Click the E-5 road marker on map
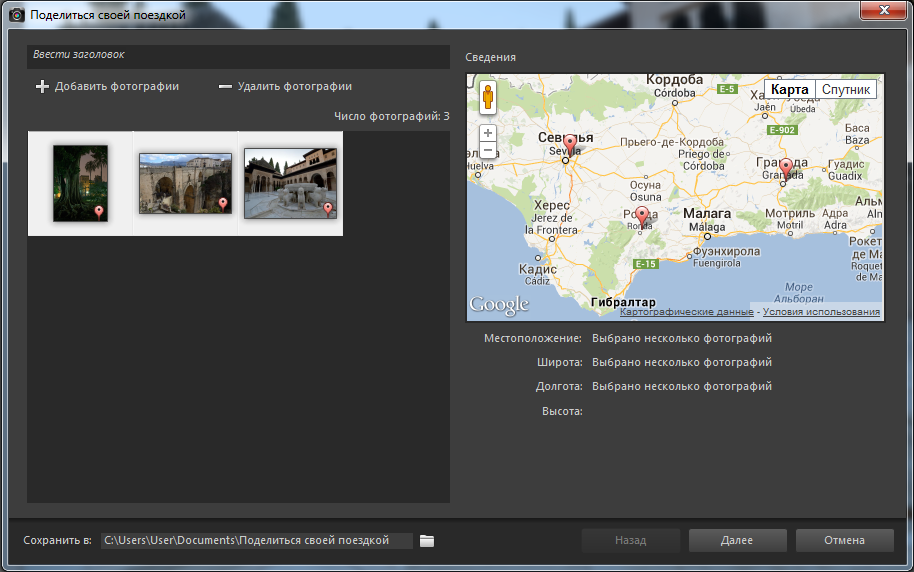Viewport: 914px width, 572px height. (x=727, y=89)
